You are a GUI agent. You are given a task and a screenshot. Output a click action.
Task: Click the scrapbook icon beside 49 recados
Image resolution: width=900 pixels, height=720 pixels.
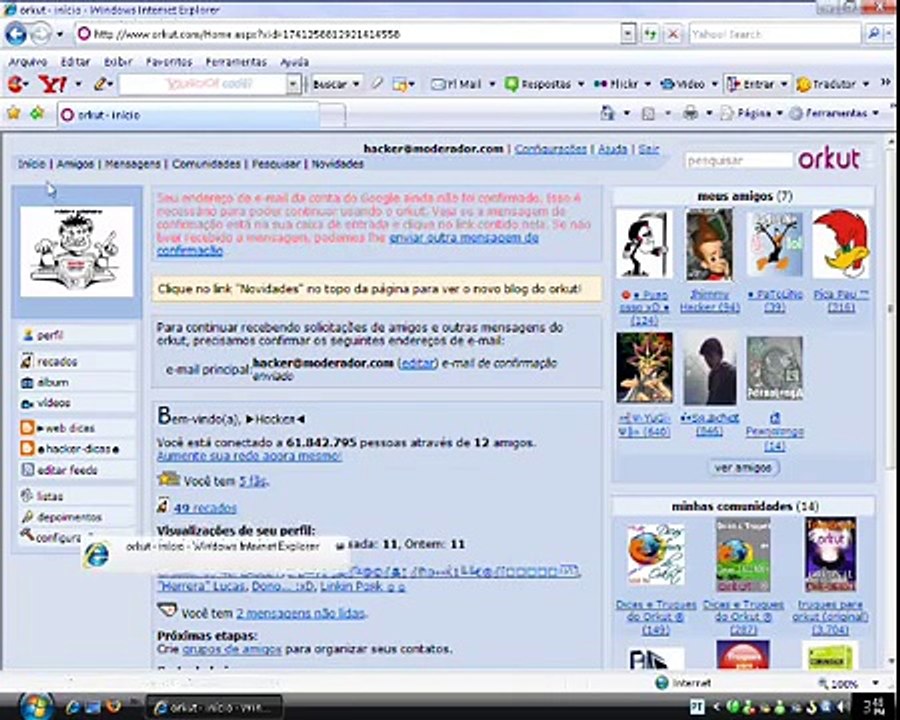coord(163,506)
